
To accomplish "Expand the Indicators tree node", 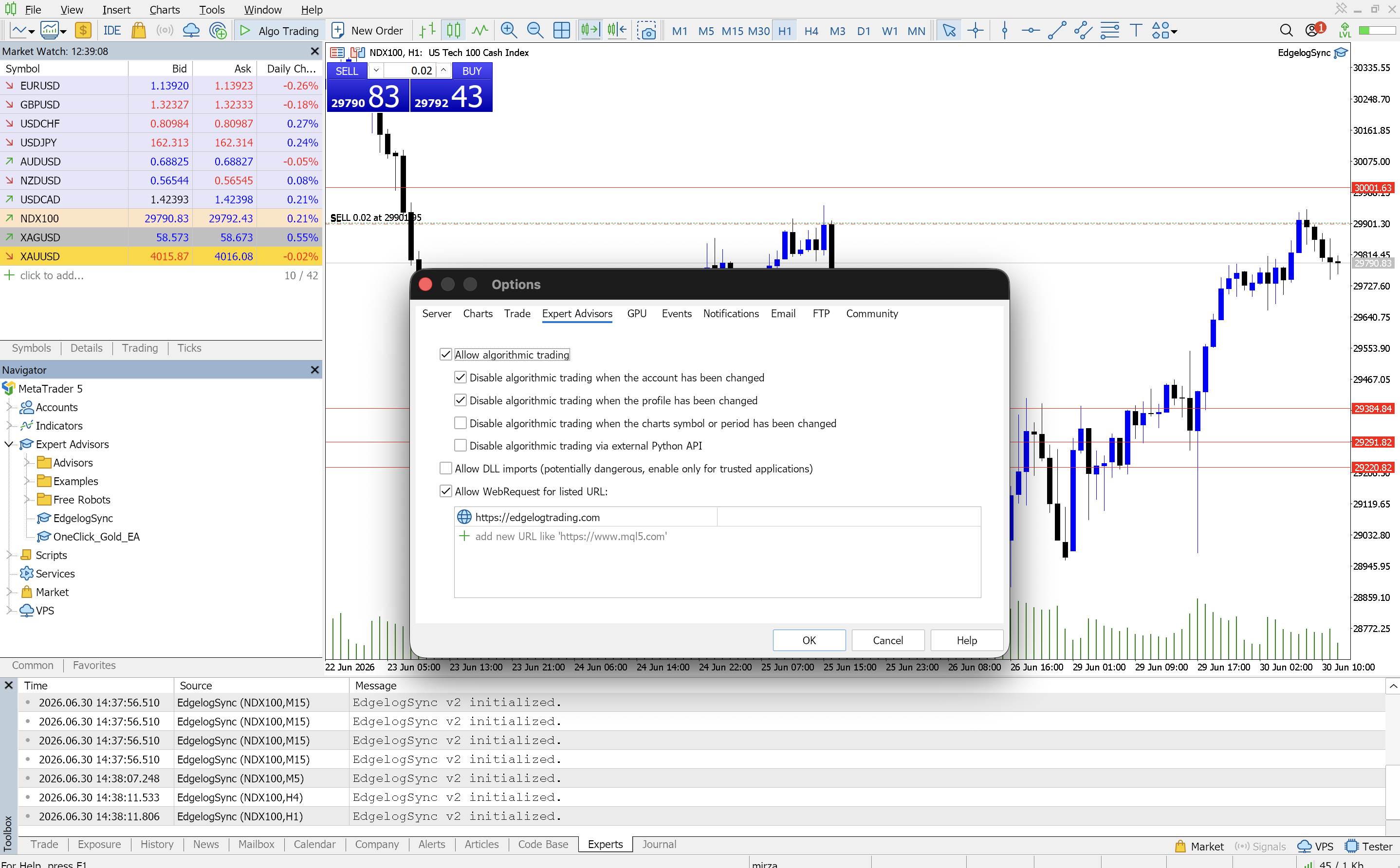I will pyautogui.click(x=9, y=425).
